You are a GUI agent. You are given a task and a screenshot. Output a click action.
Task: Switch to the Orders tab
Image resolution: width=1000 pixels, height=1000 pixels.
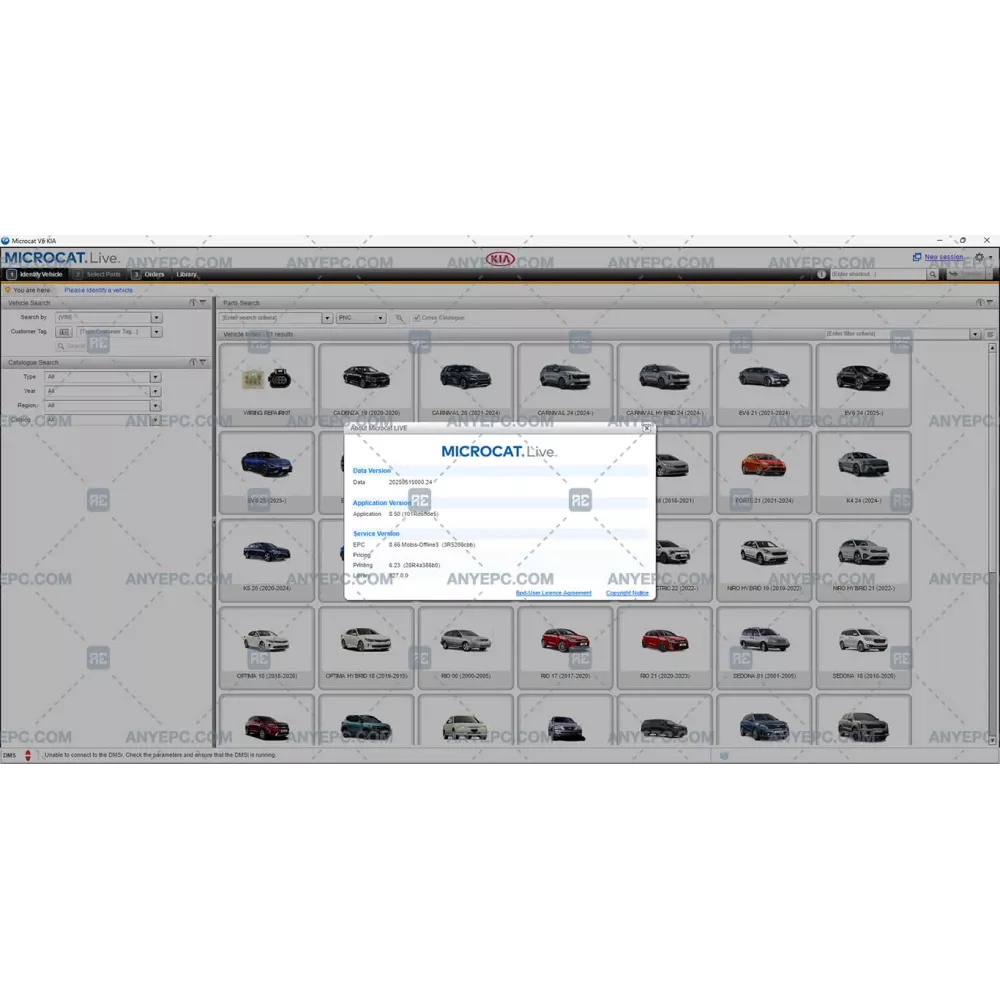(x=153, y=274)
